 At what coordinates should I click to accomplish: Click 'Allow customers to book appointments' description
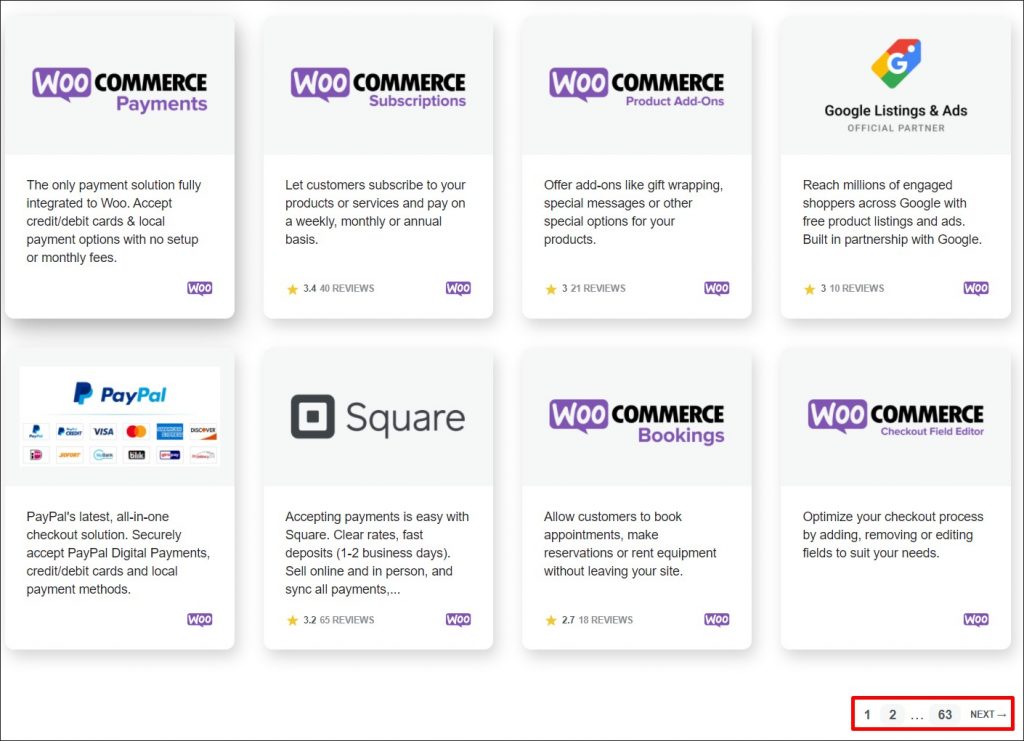click(630, 544)
